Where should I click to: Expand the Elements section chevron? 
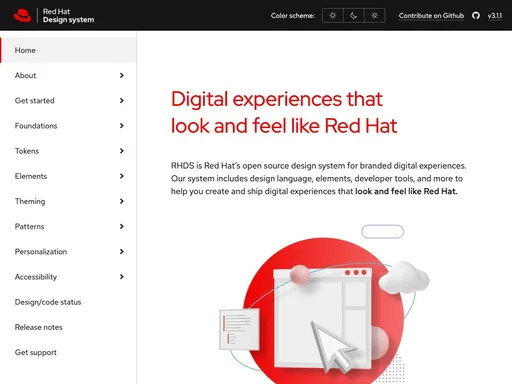point(122,176)
